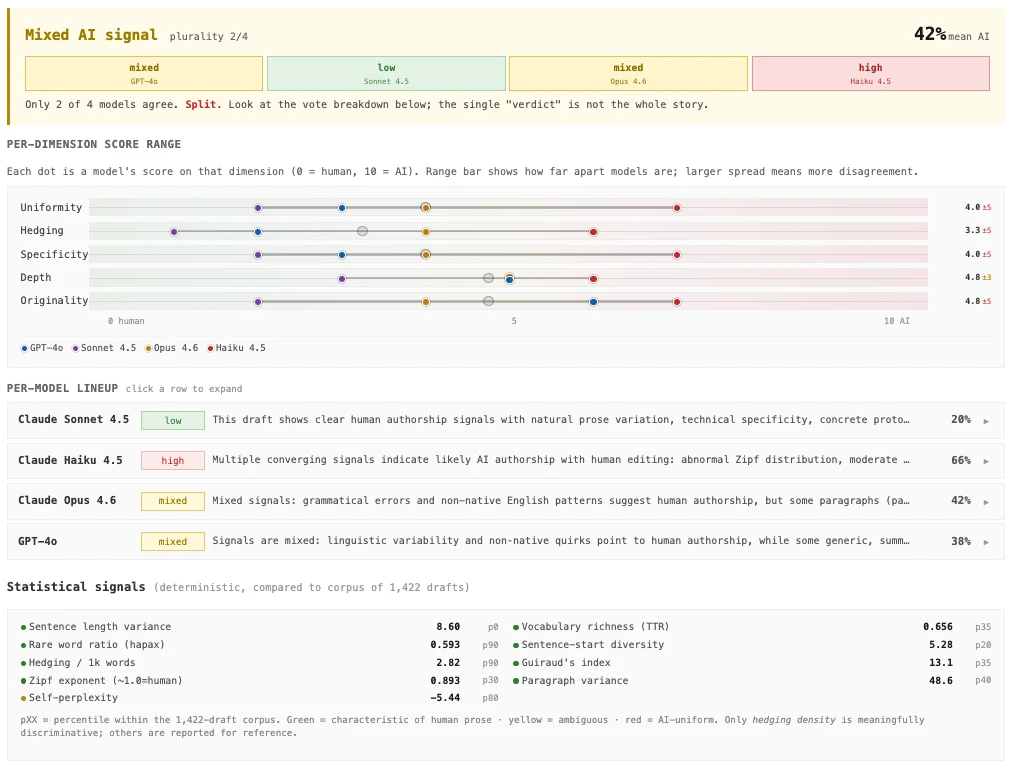Click the mixed badge for Claude Opus 4.6
This screenshot has width=1017, height=766.
tap(173, 501)
